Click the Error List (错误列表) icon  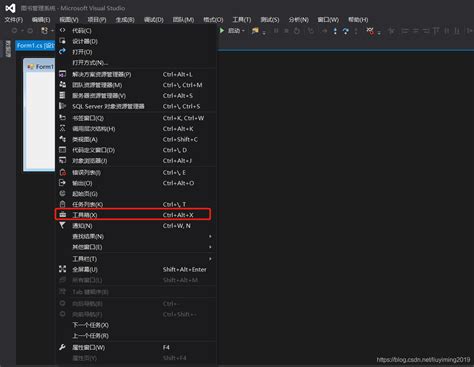(x=62, y=172)
